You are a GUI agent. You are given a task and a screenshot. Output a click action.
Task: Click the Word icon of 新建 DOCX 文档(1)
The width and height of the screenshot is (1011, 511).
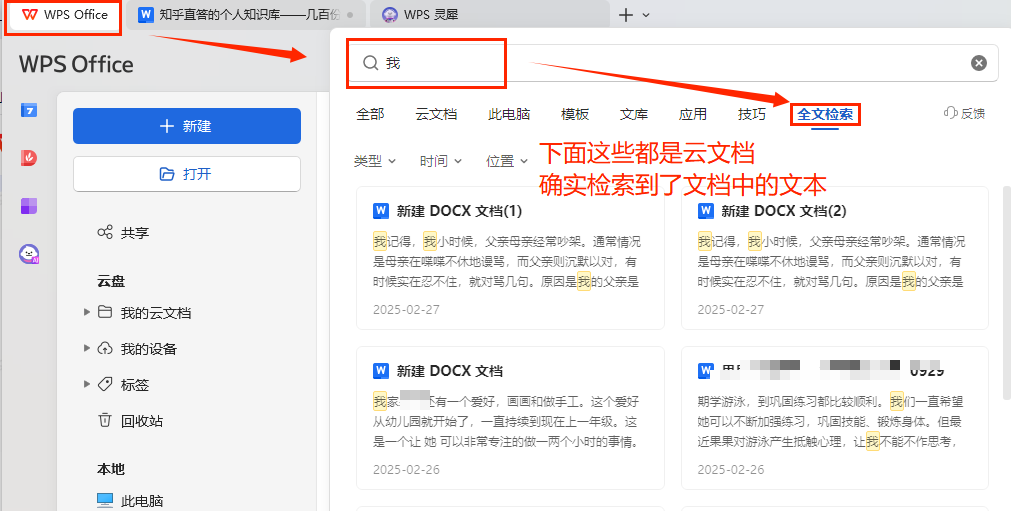(380, 211)
